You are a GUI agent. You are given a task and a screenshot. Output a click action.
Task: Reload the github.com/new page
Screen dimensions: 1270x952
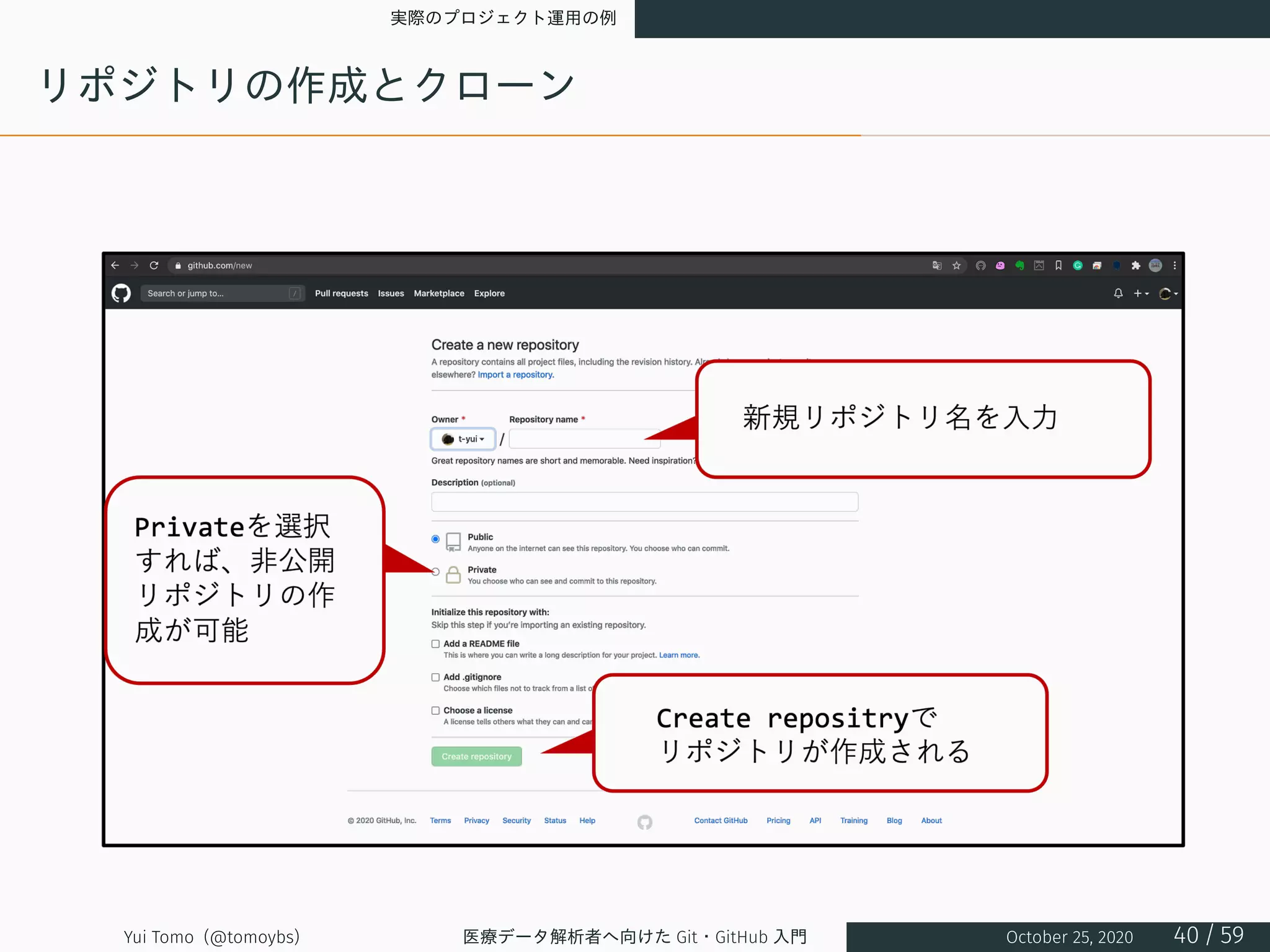pos(154,265)
